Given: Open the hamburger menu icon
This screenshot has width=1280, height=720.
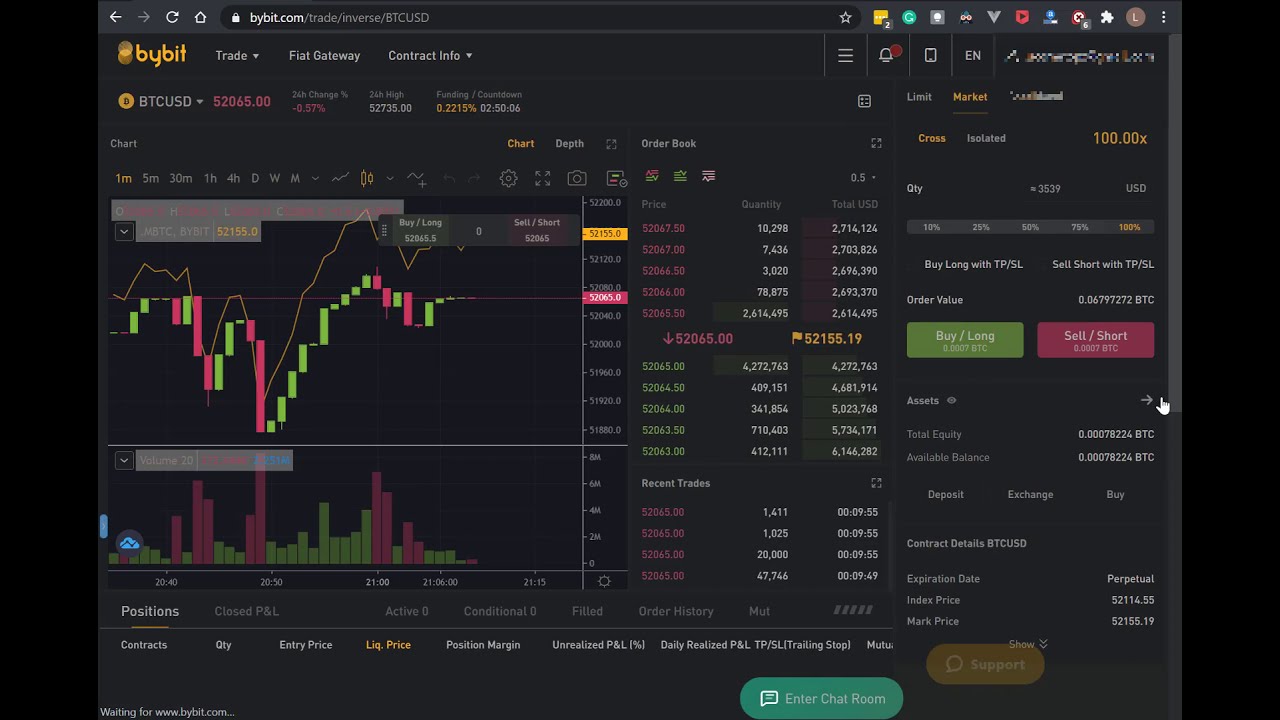Looking at the screenshot, I should pyautogui.click(x=846, y=56).
